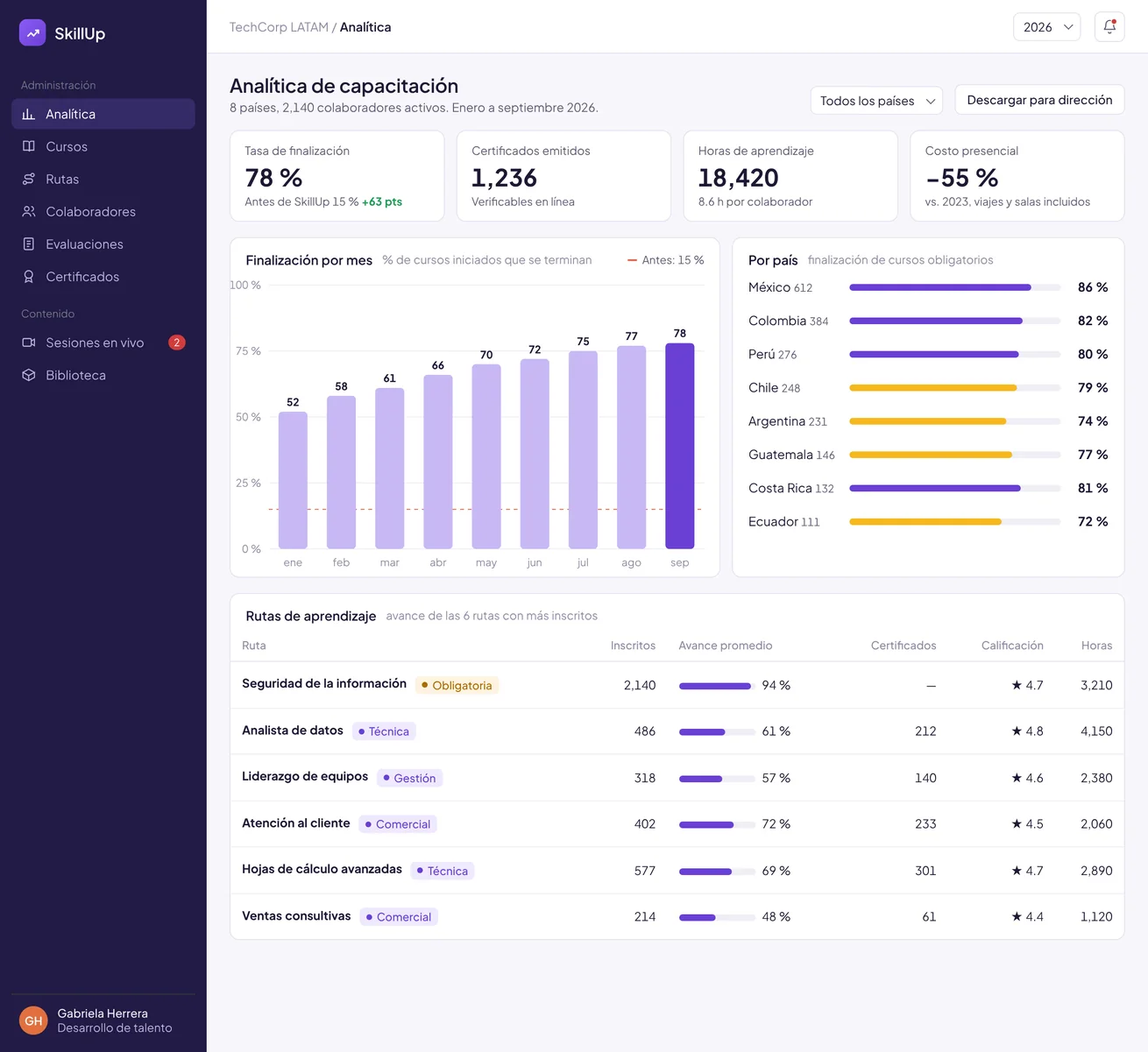Click the GH user avatar

tap(33, 1020)
